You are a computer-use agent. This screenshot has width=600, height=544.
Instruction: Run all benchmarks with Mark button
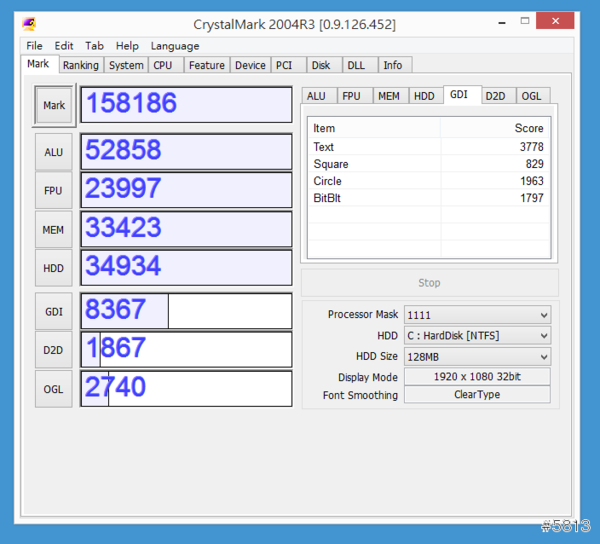tap(54, 105)
